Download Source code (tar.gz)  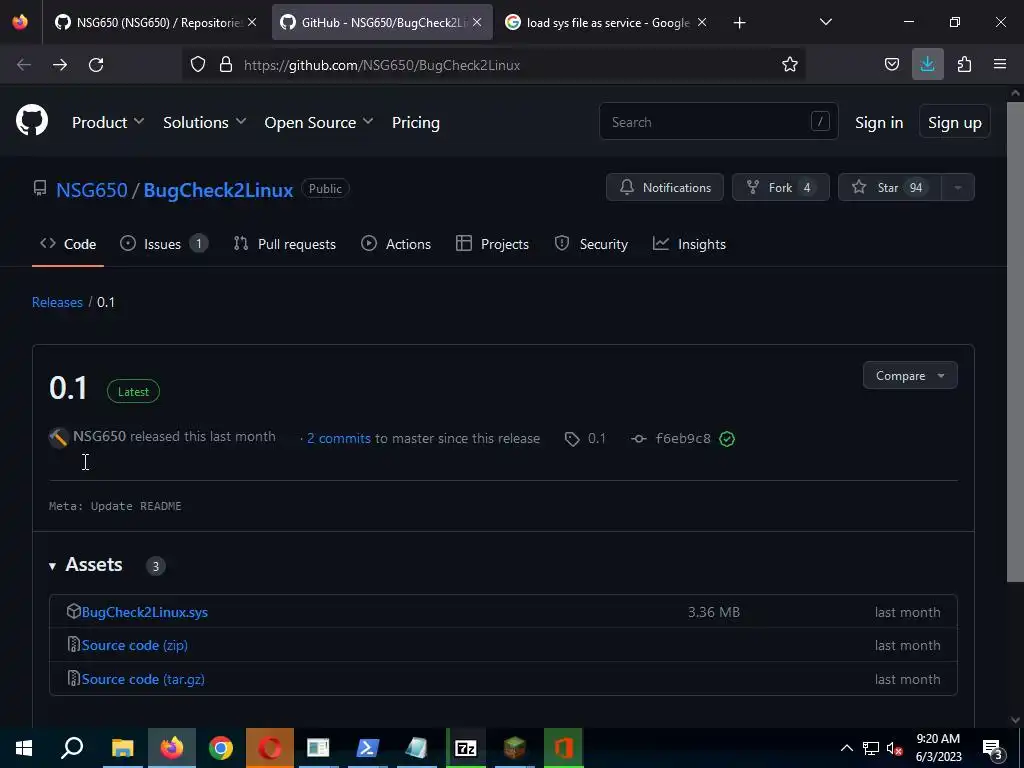143,679
